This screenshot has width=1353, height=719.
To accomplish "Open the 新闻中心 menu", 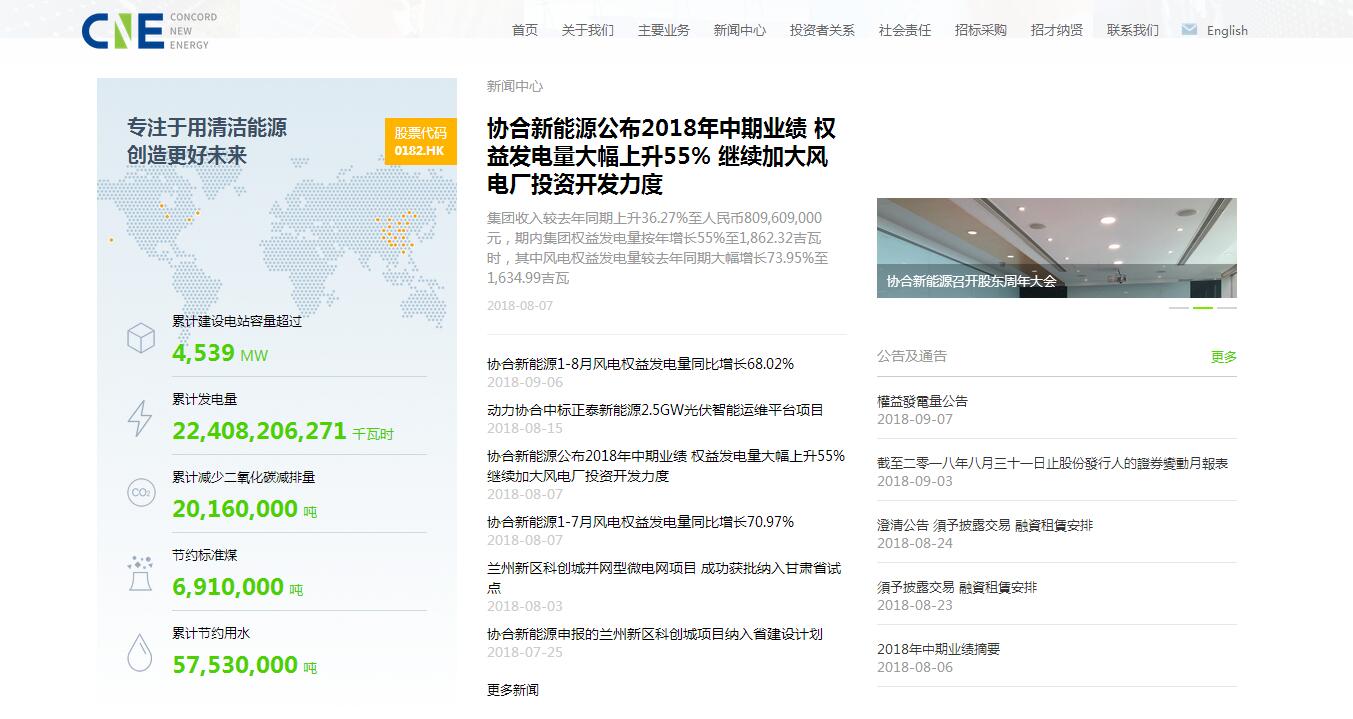I will pyautogui.click(x=739, y=30).
